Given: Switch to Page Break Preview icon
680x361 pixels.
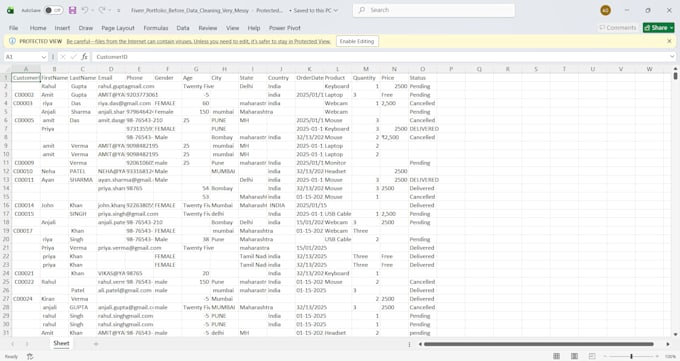Looking at the screenshot, I should click(x=592, y=356).
